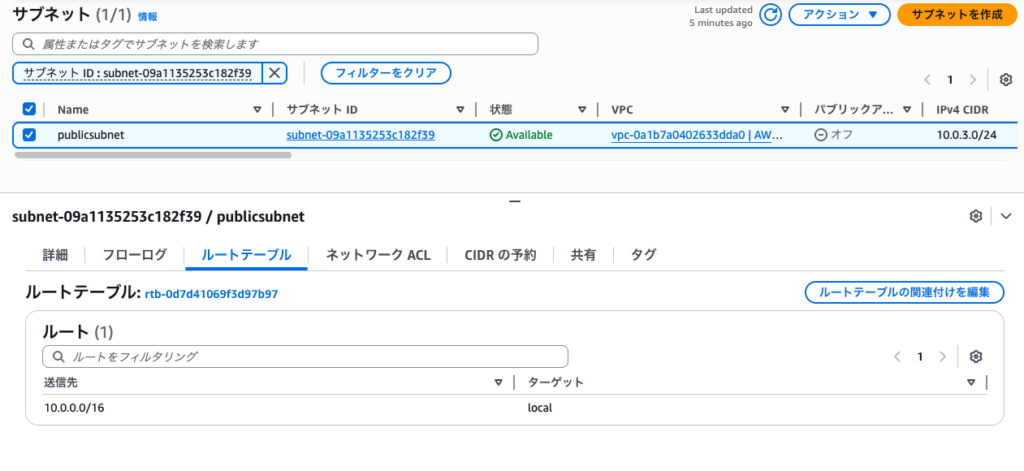Click the refresh icon next to Last updated
Screen dimensions: 1024x471
[x=770, y=15]
